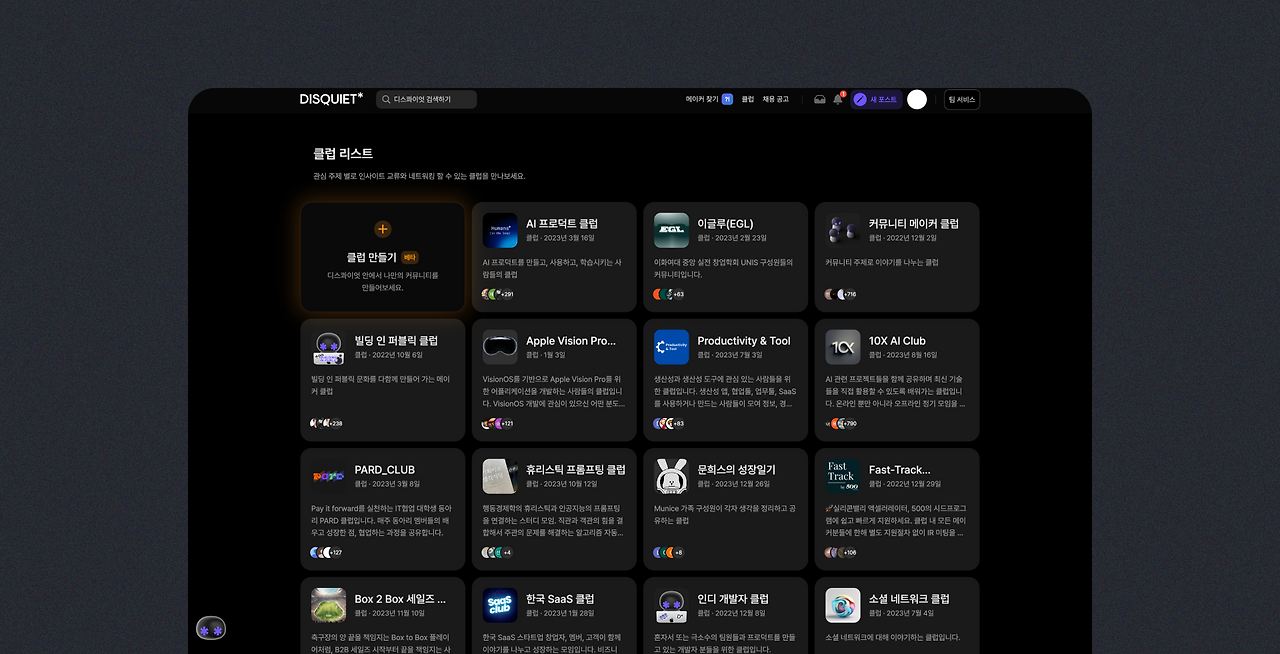Open the PARD_CLUB title link
The height and width of the screenshot is (654, 1280).
pos(385,470)
